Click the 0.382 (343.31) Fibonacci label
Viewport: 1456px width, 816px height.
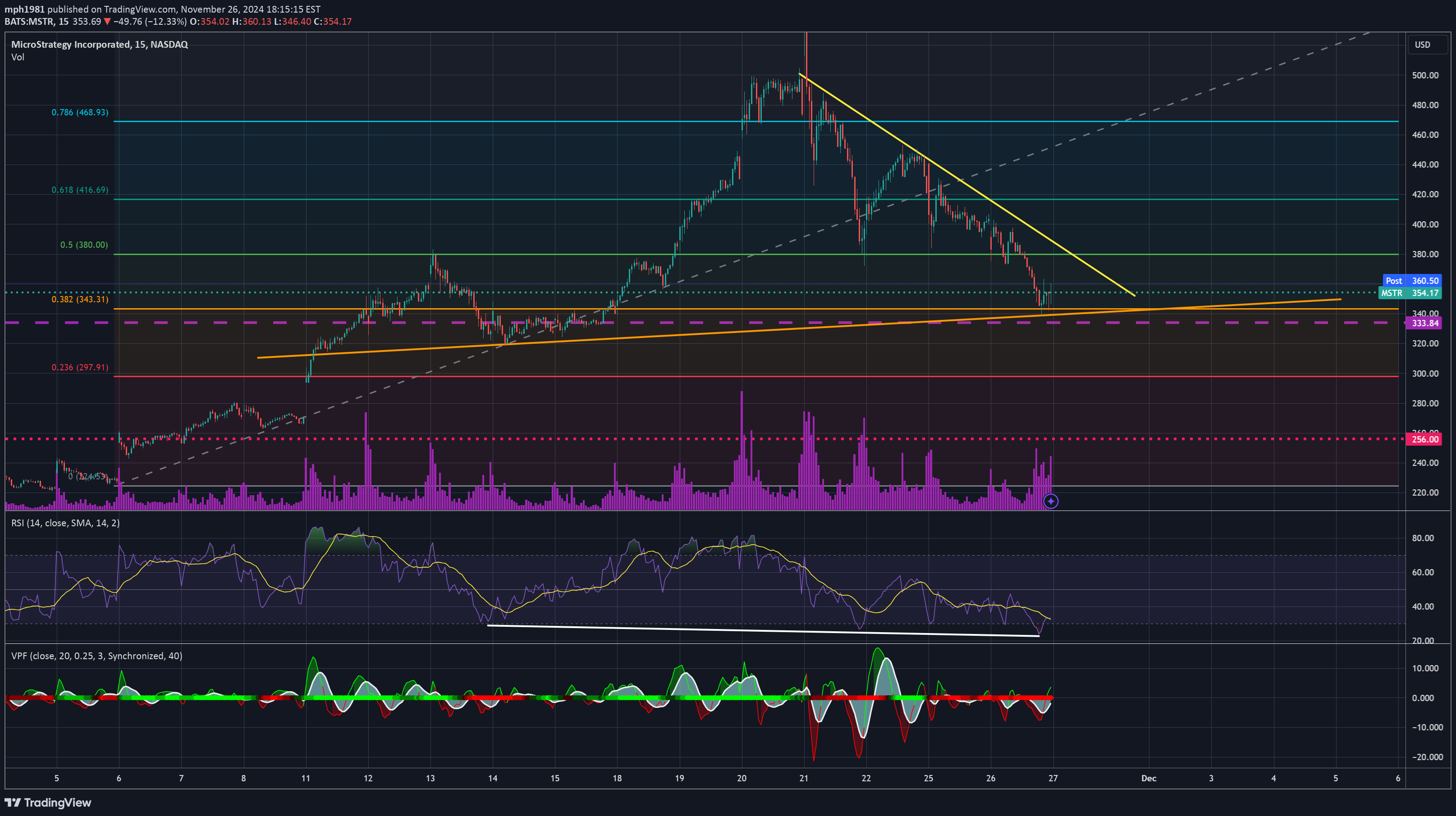[80, 299]
